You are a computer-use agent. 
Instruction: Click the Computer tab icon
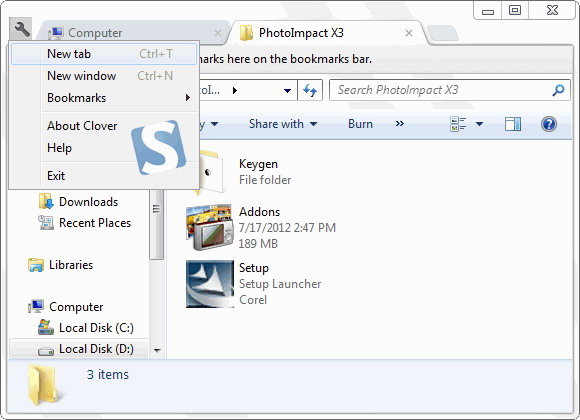tap(55, 33)
